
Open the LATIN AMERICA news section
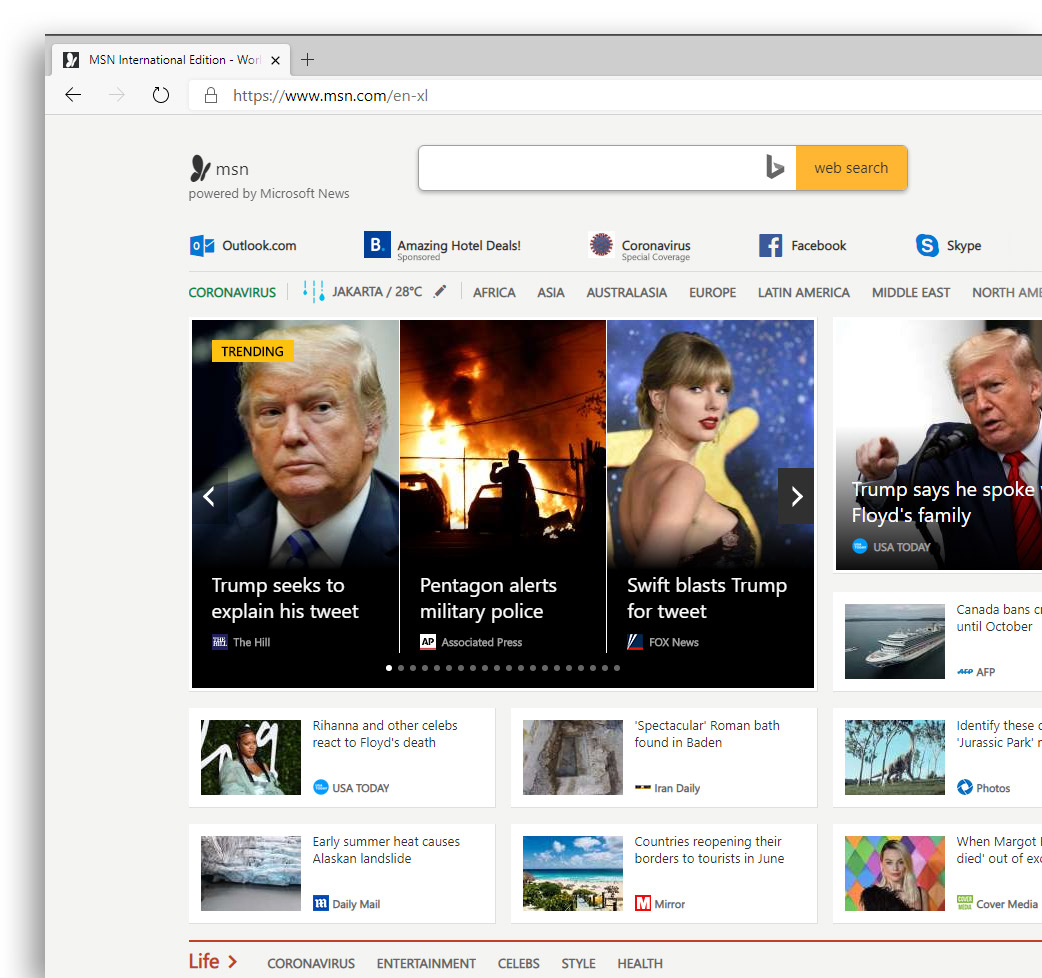[x=803, y=293]
